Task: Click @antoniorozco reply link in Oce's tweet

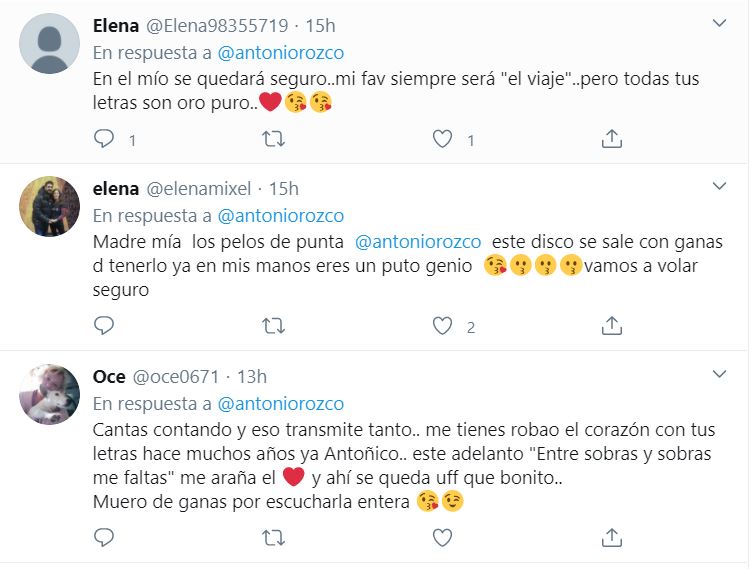Action: coord(281,404)
